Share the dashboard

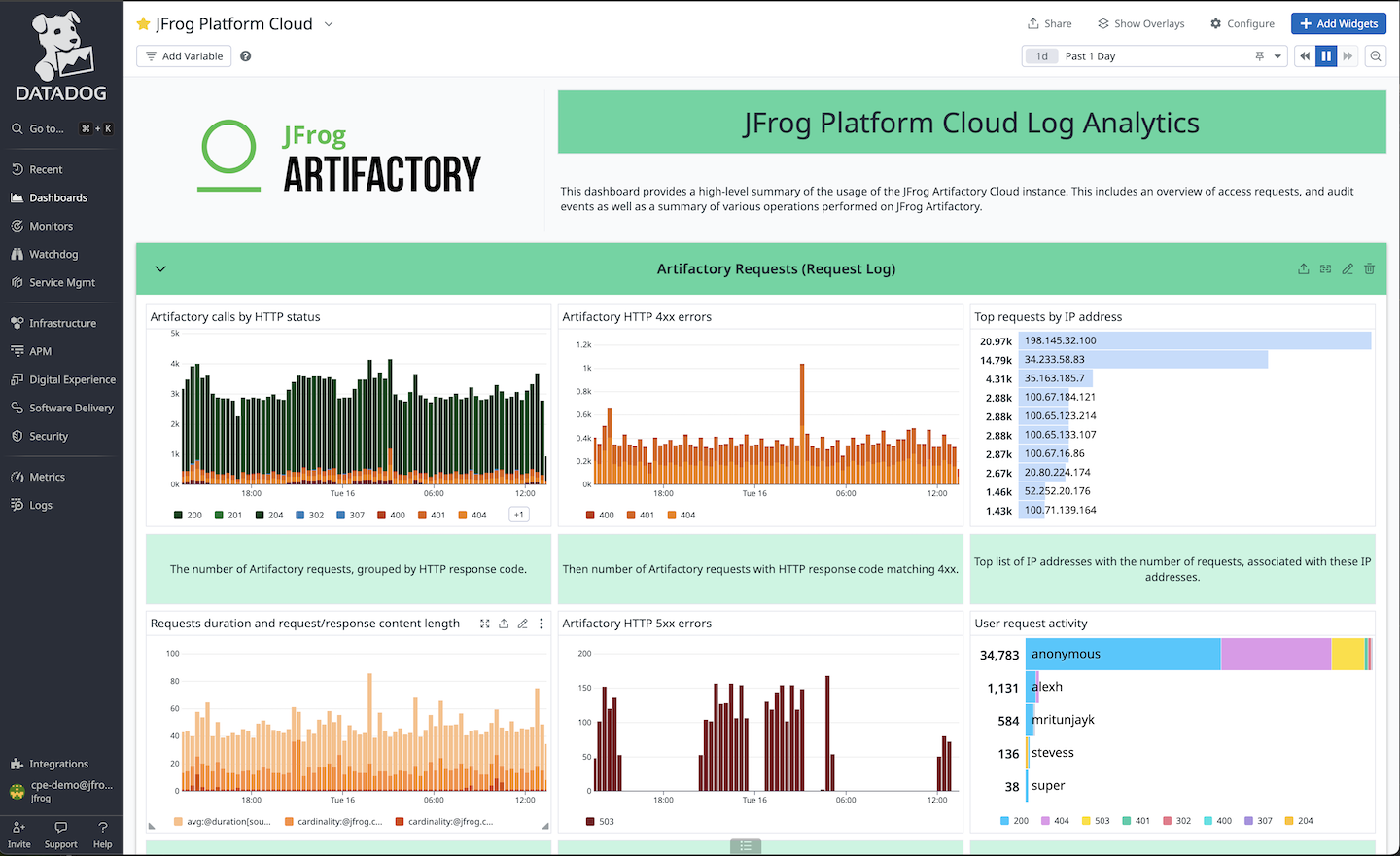click(x=1050, y=23)
